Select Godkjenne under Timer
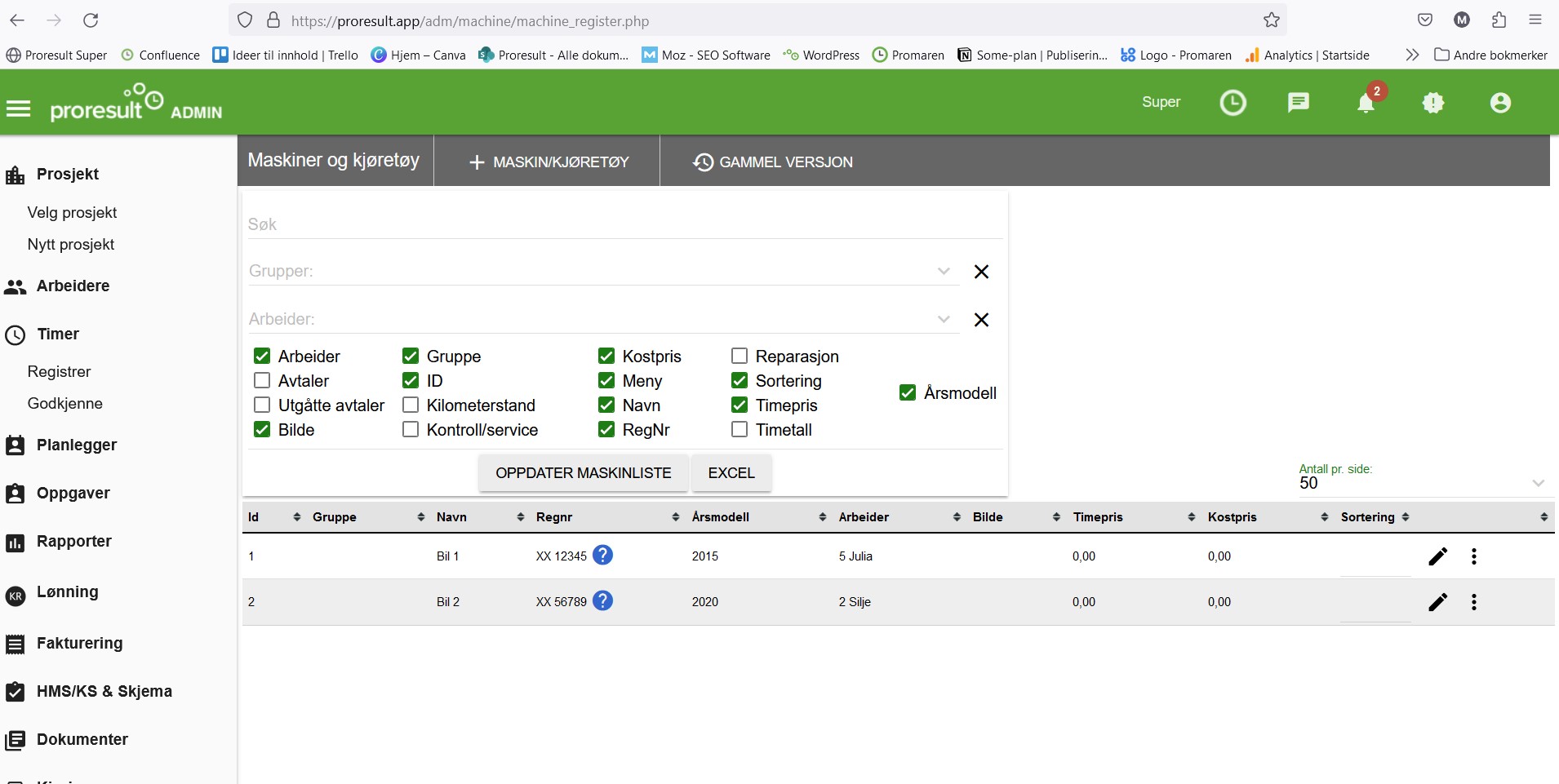Viewport: 1559px width, 784px height. coord(64,403)
